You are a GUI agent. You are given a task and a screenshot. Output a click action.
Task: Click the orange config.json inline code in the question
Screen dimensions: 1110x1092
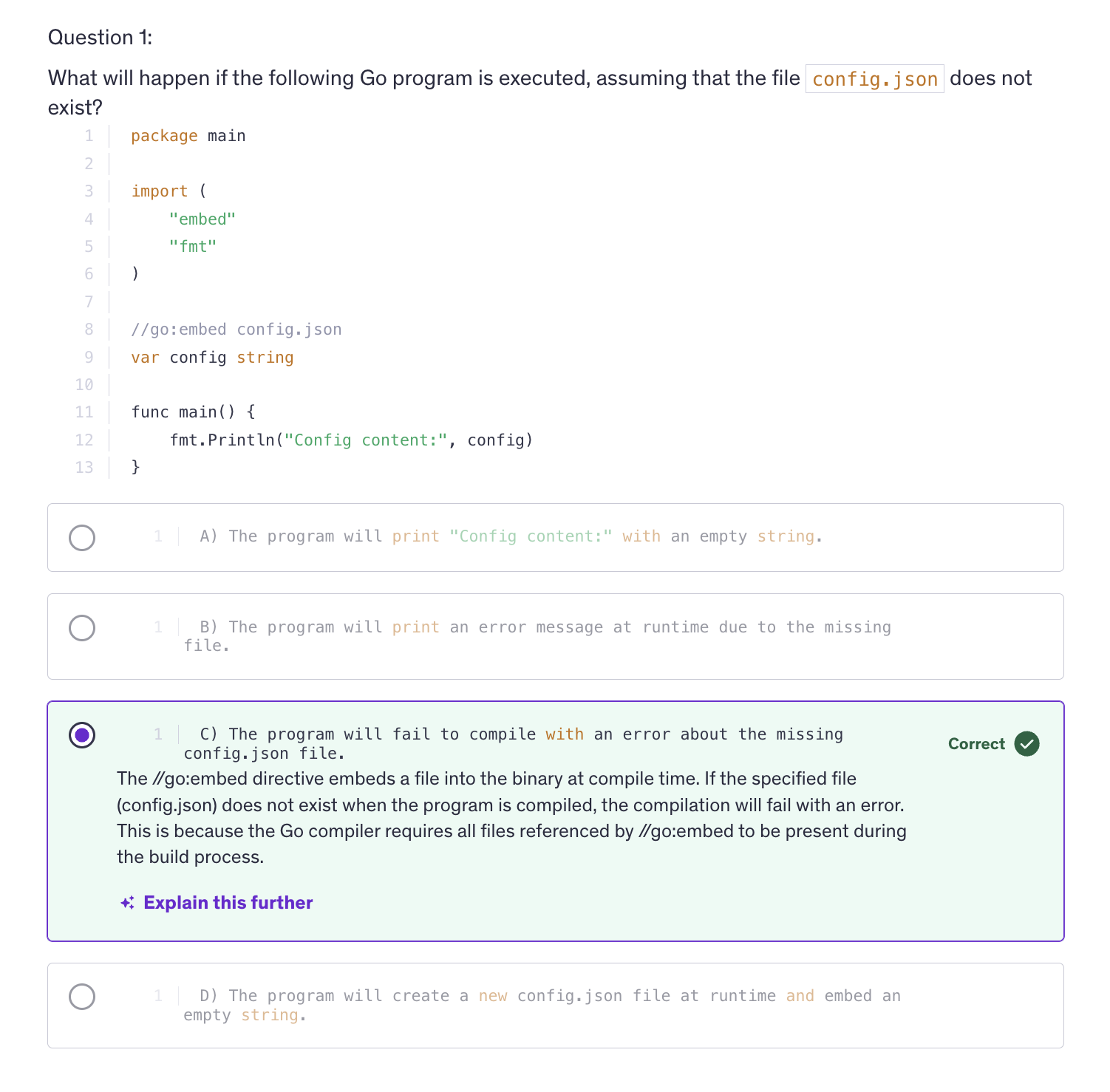pyautogui.click(x=874, y=79)
